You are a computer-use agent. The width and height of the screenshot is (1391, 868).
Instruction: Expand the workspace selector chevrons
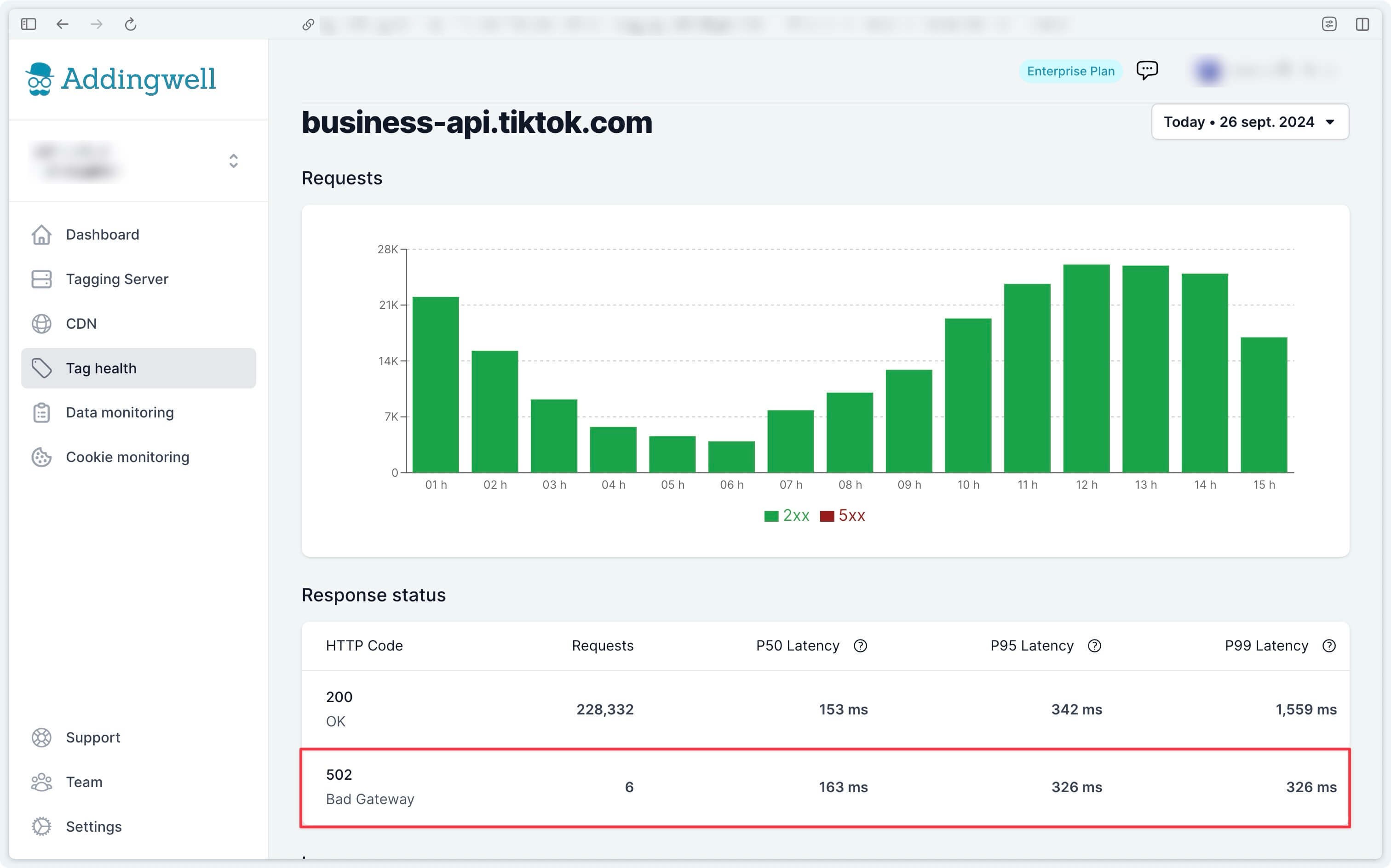[x=233, y=161]
